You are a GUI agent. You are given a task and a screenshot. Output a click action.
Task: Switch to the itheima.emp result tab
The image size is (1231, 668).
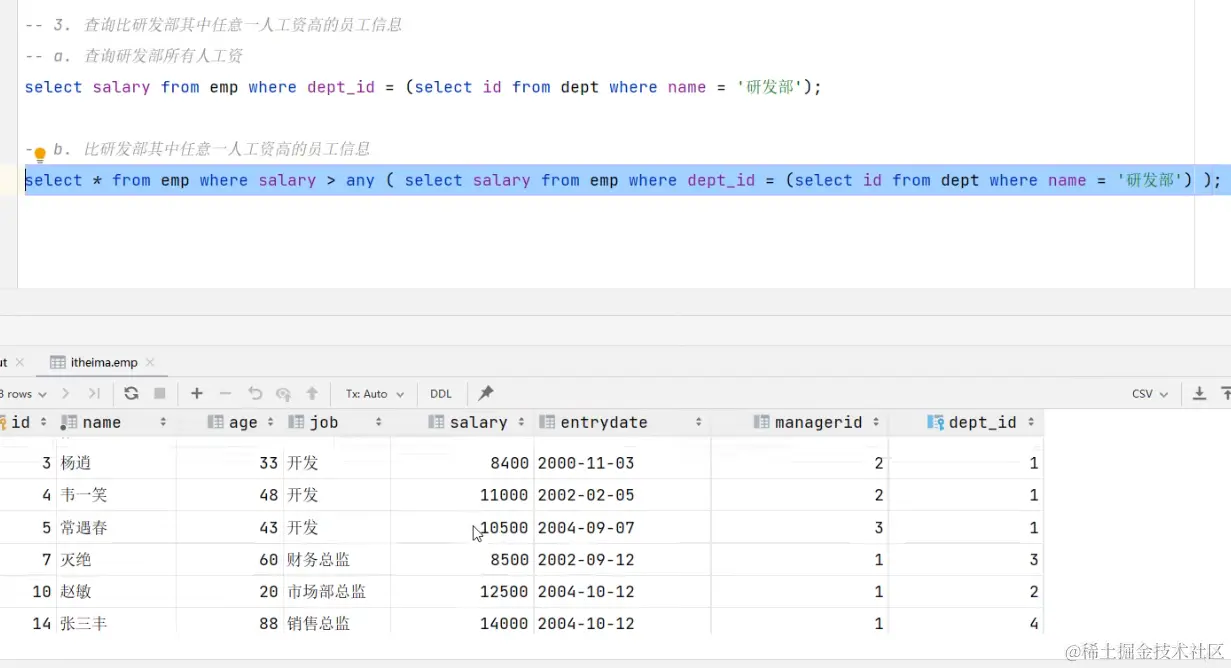[x=104, y=362]
